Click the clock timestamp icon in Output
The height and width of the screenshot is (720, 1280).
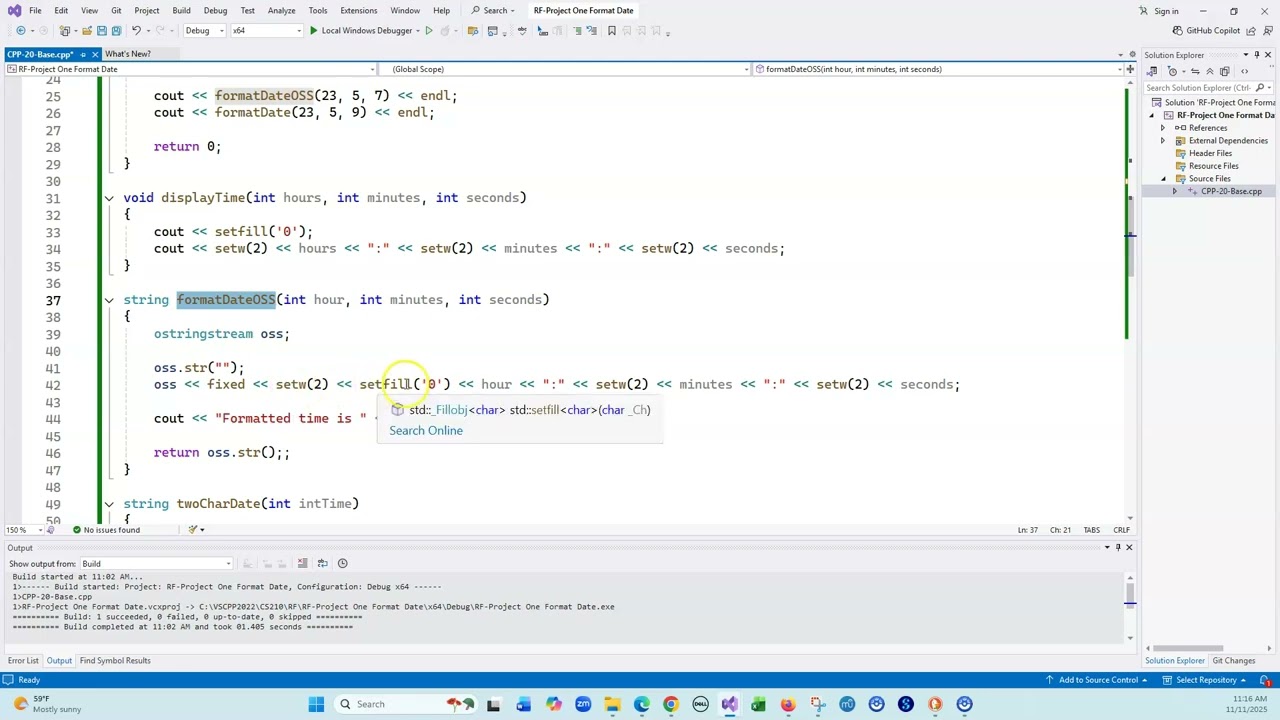click(x=342, y=563)
